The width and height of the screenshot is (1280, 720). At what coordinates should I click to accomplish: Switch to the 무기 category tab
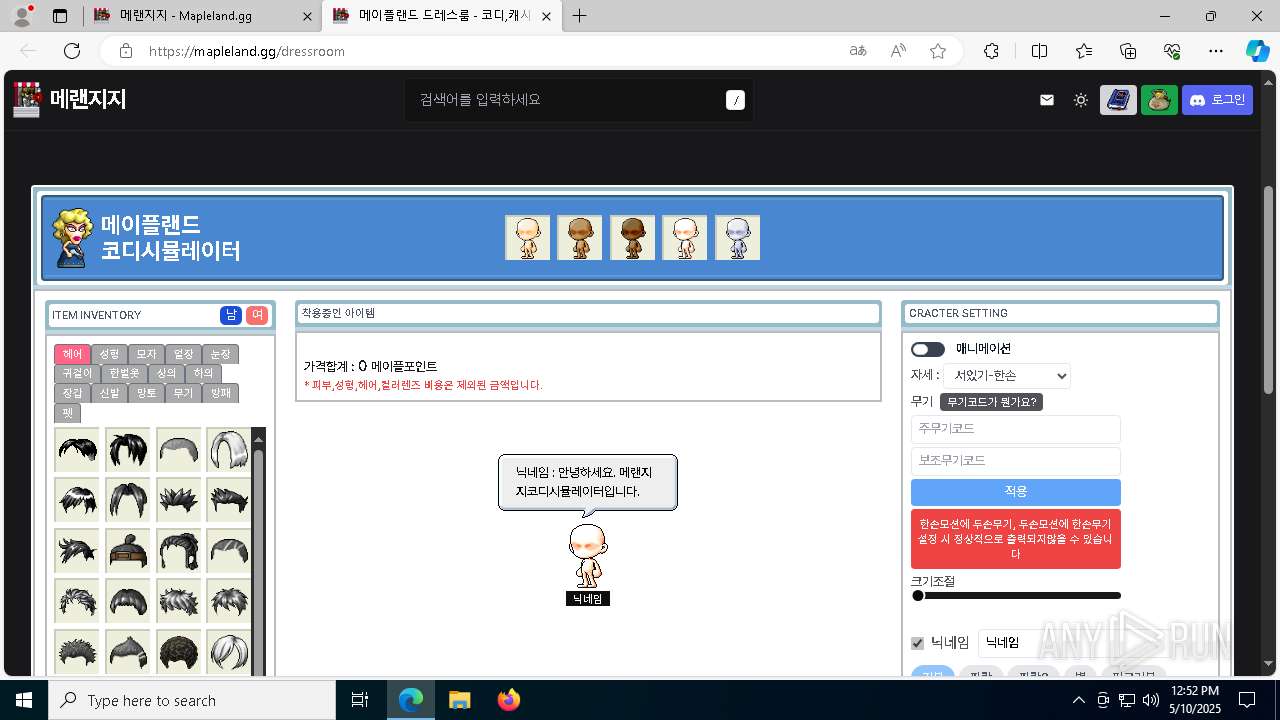[183, 393]
